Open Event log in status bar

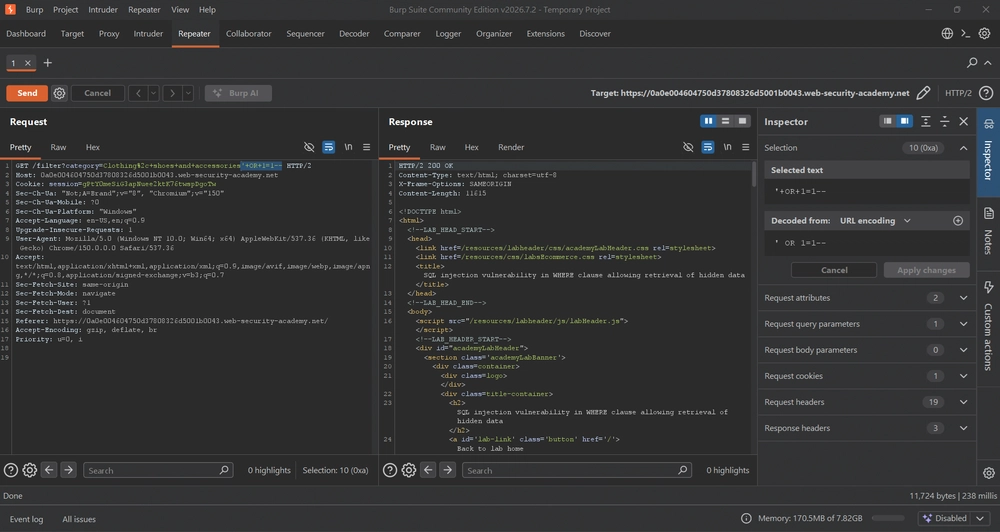tap(26, 519)
